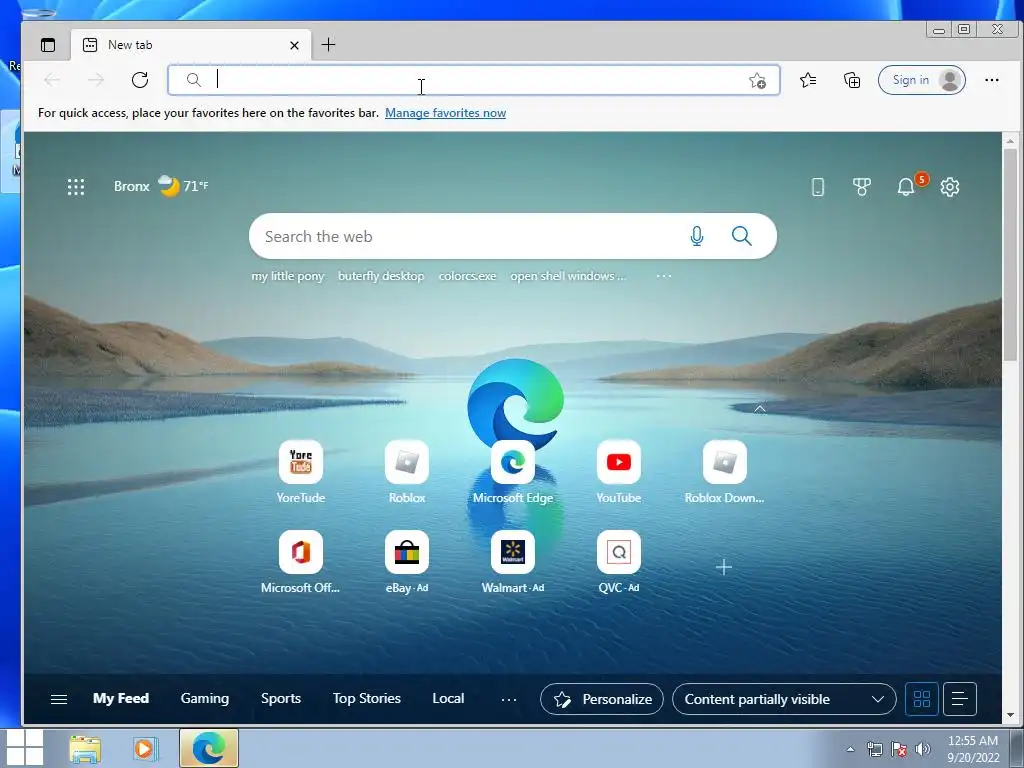Image resolution: width=1024 pixels, height=768 pixels.
Task: Close the New tab tab
Action: click(x=294, y=45)
